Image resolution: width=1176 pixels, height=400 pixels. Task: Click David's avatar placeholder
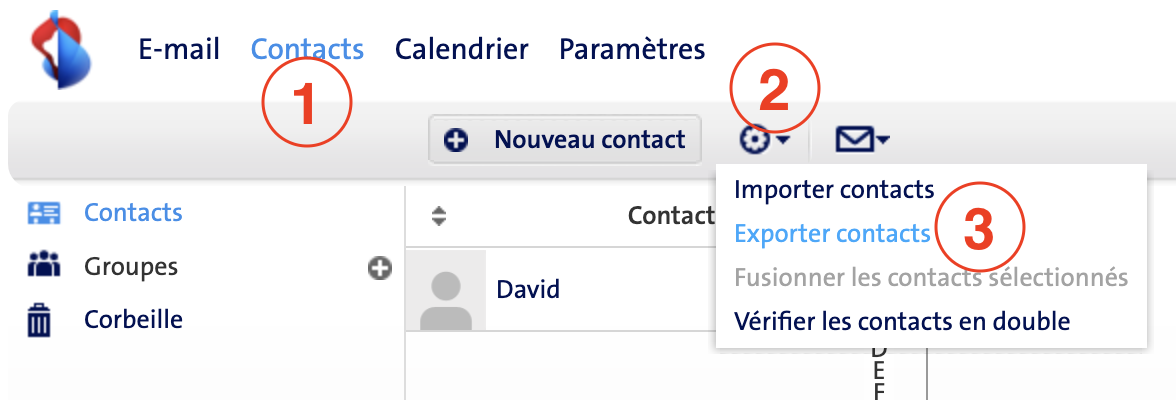click(446, 290)
